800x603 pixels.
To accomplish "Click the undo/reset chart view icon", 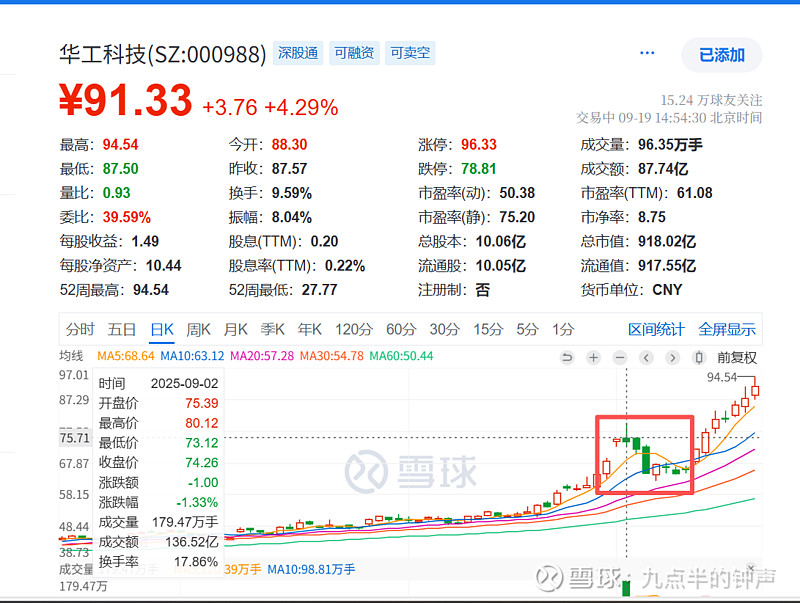I will point(568,356).
